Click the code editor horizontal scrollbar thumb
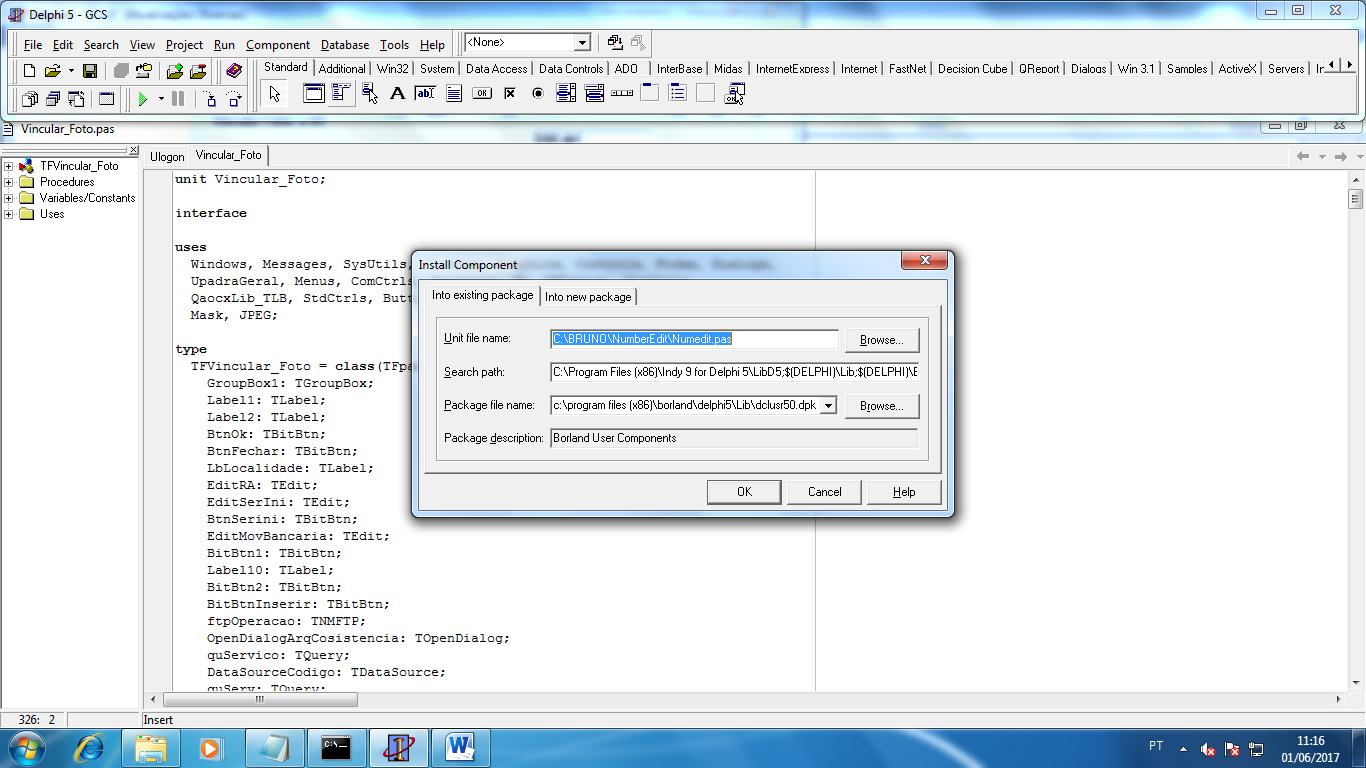 pos(260,700)
